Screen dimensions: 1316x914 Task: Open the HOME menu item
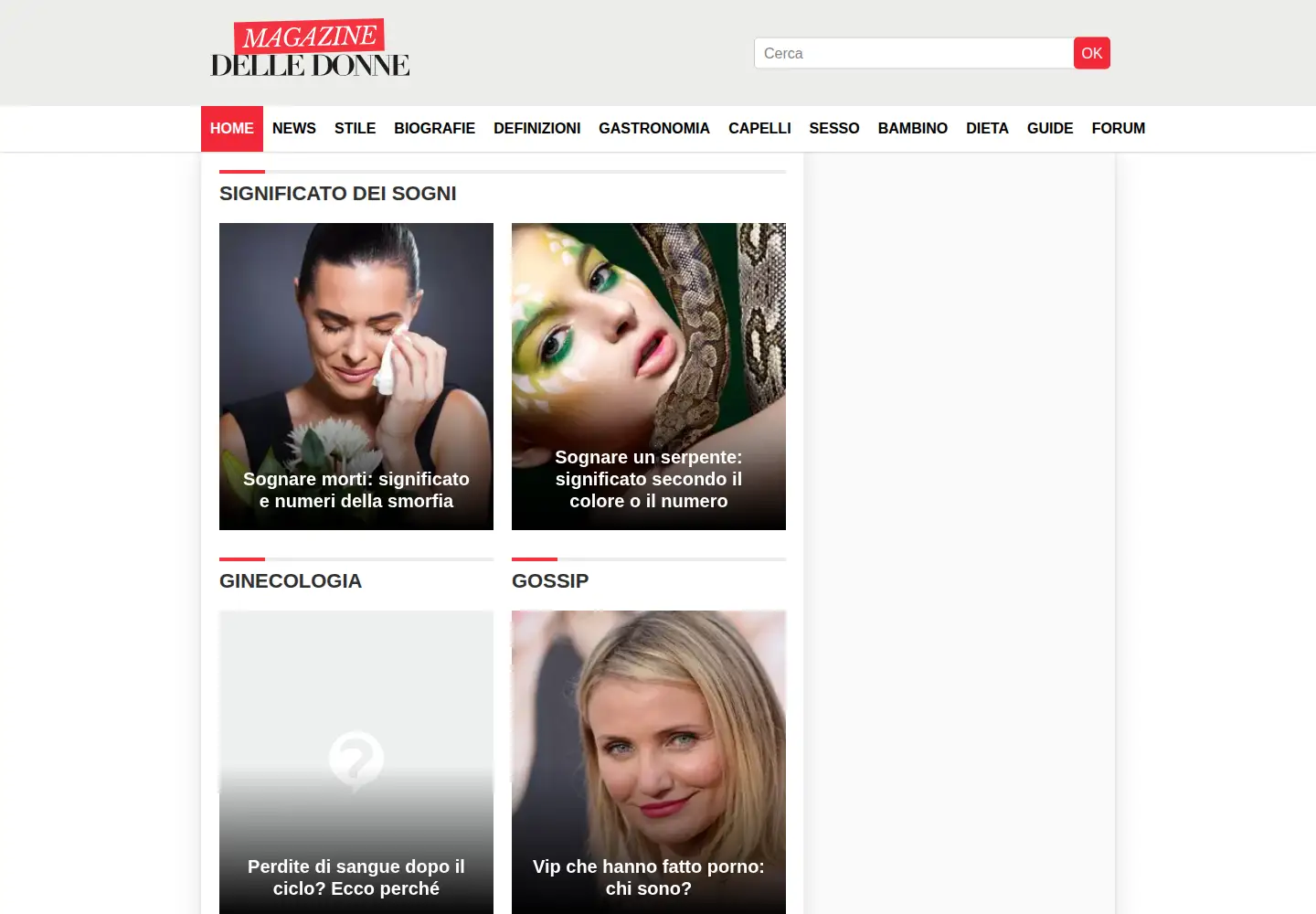point(232,129)
